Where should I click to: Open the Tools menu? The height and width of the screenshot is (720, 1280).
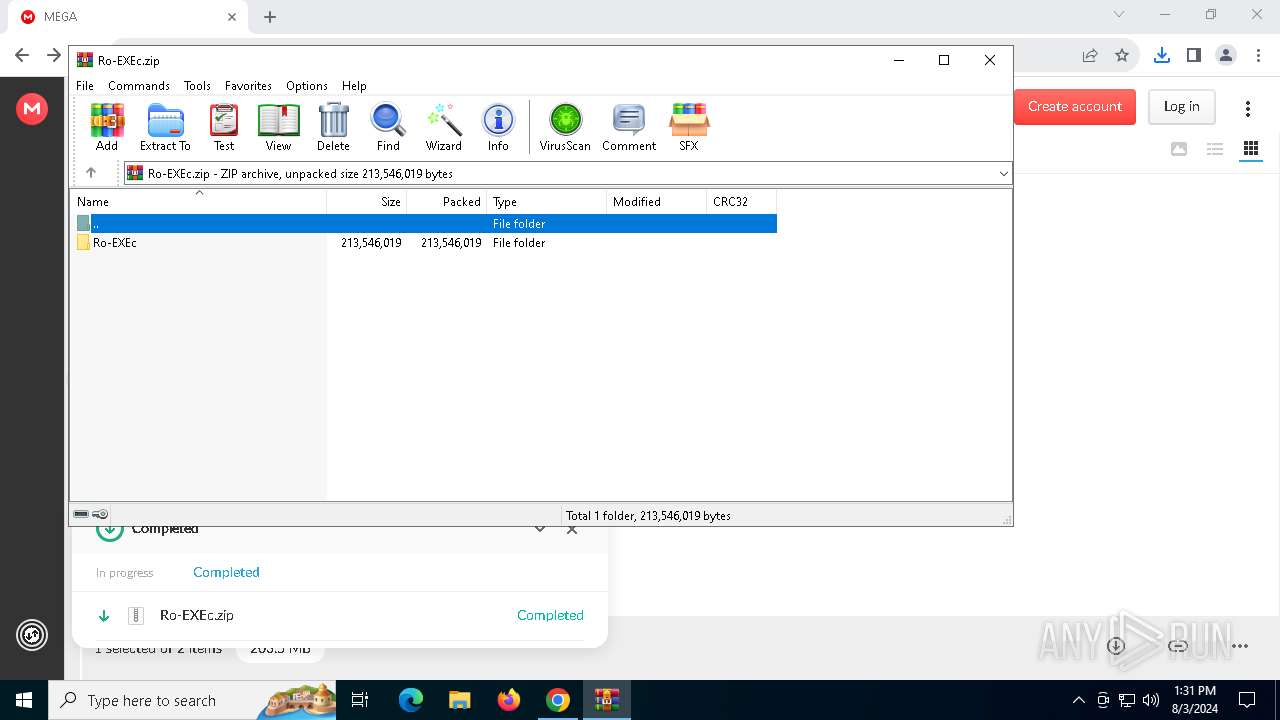click(x=197, y=86)
